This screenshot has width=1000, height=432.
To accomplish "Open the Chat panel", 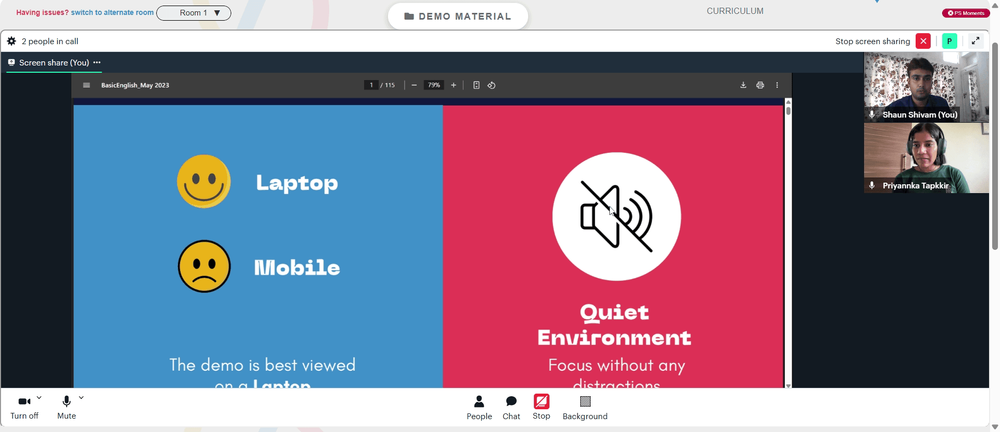I will pyautogui.click(x=511, y=408).
